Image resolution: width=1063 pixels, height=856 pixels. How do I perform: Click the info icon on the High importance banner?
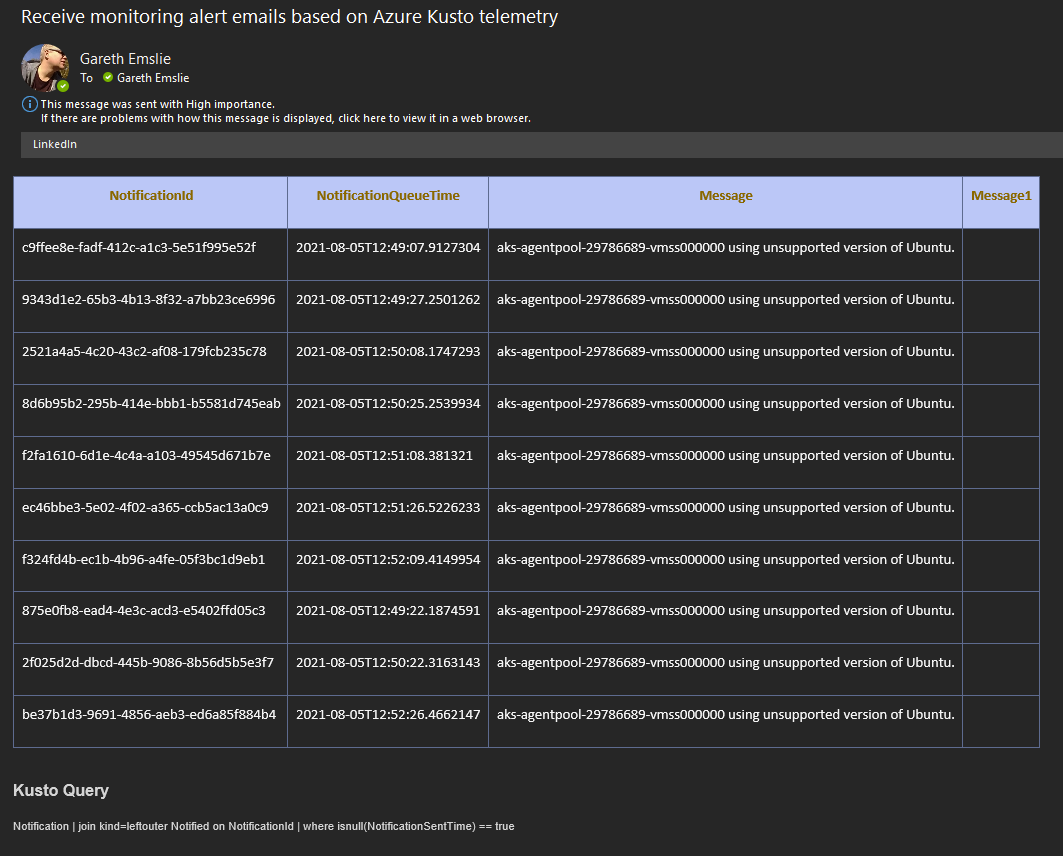coord(27,104)
